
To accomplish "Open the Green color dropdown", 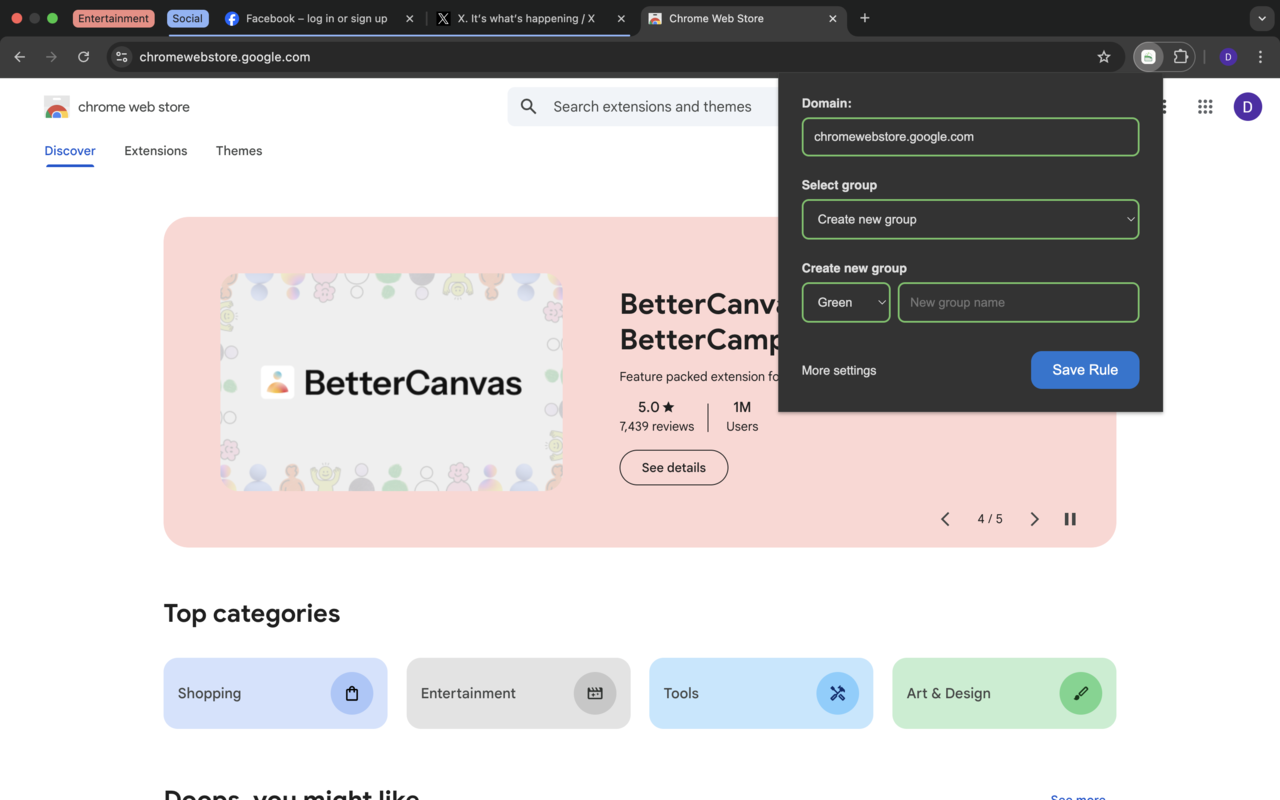I will point(846,302).
